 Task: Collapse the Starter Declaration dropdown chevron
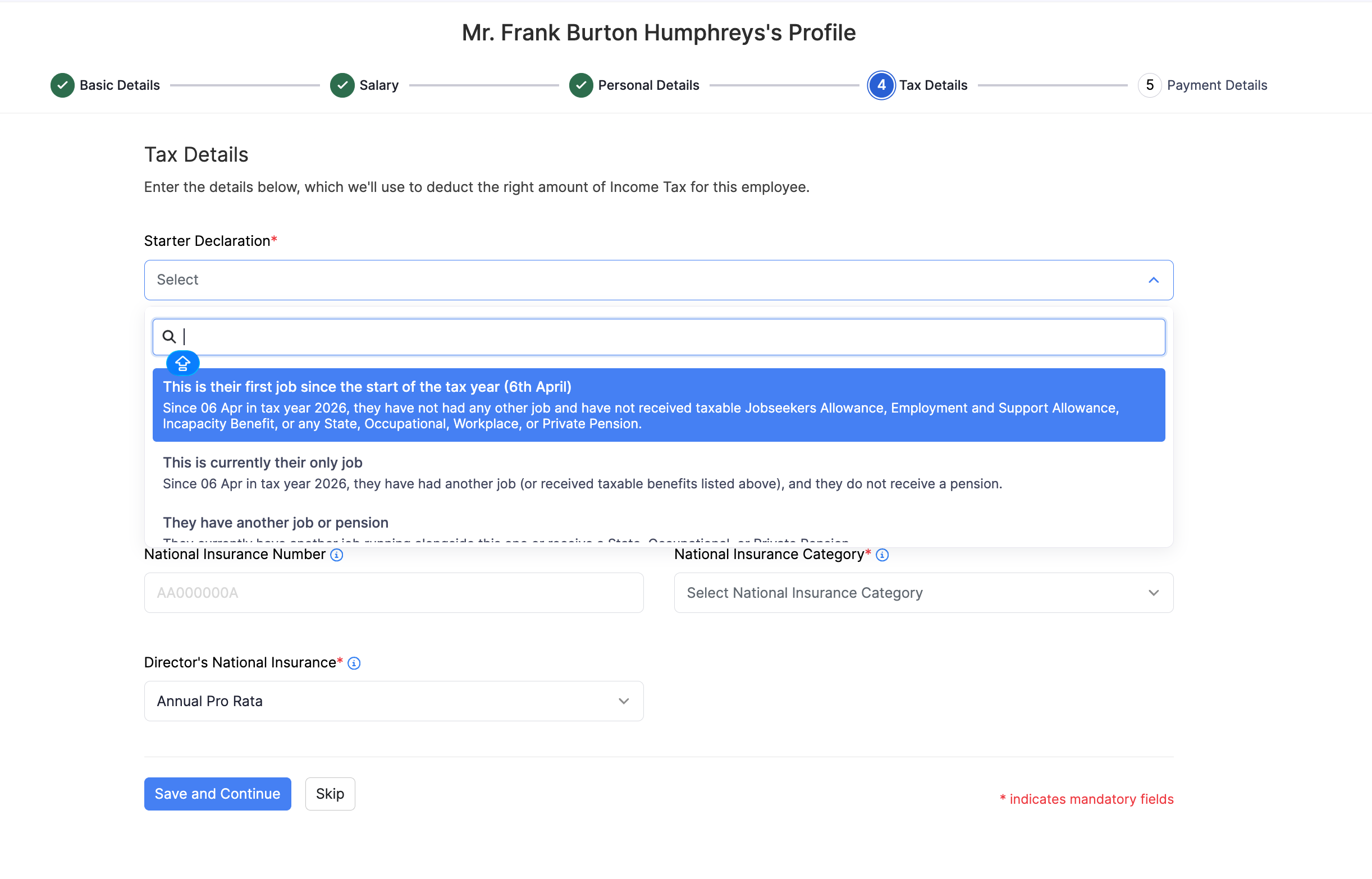(x=1153, y=280)
